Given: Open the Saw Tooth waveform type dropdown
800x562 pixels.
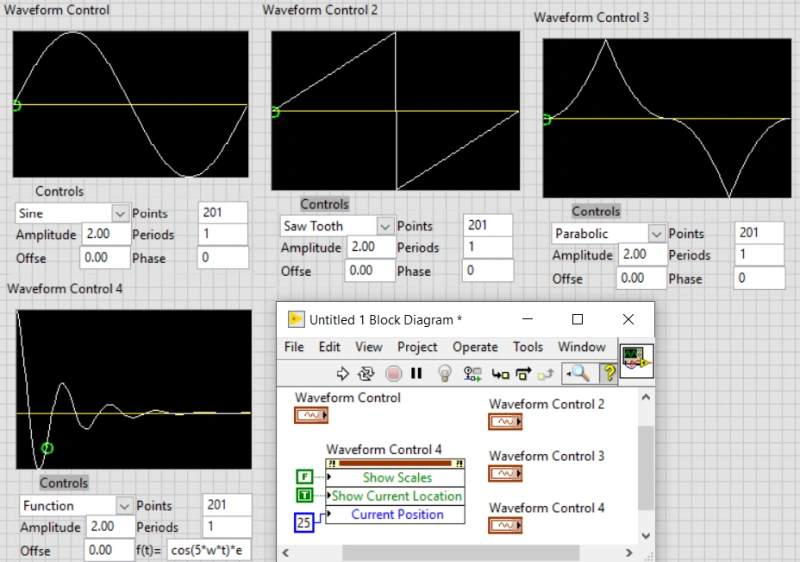Looking at the screenshot, I should tap(385, 226).
